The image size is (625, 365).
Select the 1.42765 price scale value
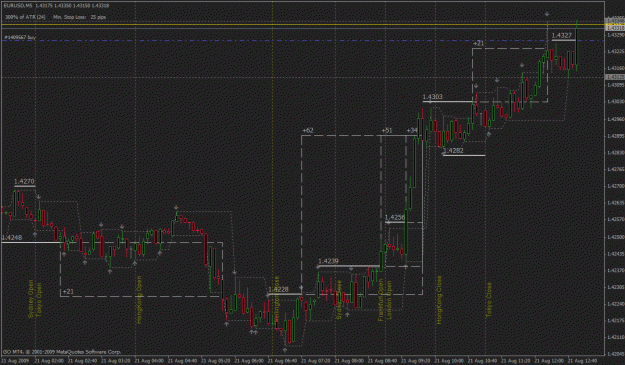pyautogui.click(x=615, y=169)
